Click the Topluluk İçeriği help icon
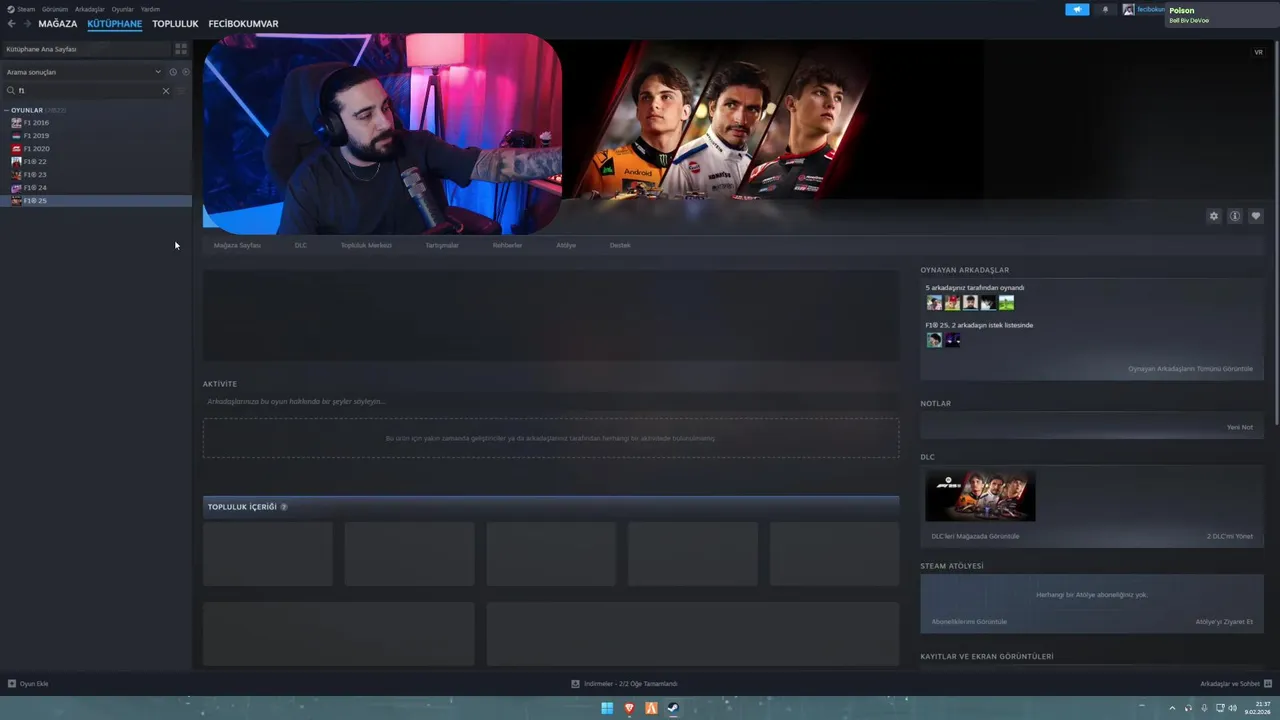This screenshot has width=1280, height=720. pos(284,507)
